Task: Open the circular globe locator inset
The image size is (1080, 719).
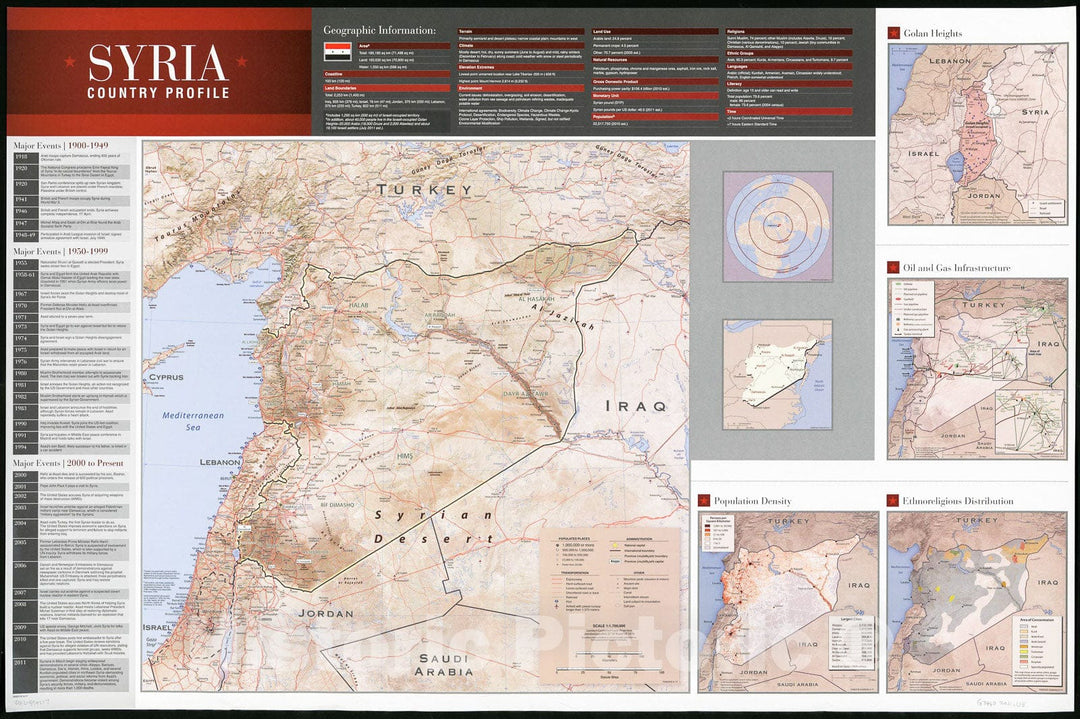Action: (777, 226)
